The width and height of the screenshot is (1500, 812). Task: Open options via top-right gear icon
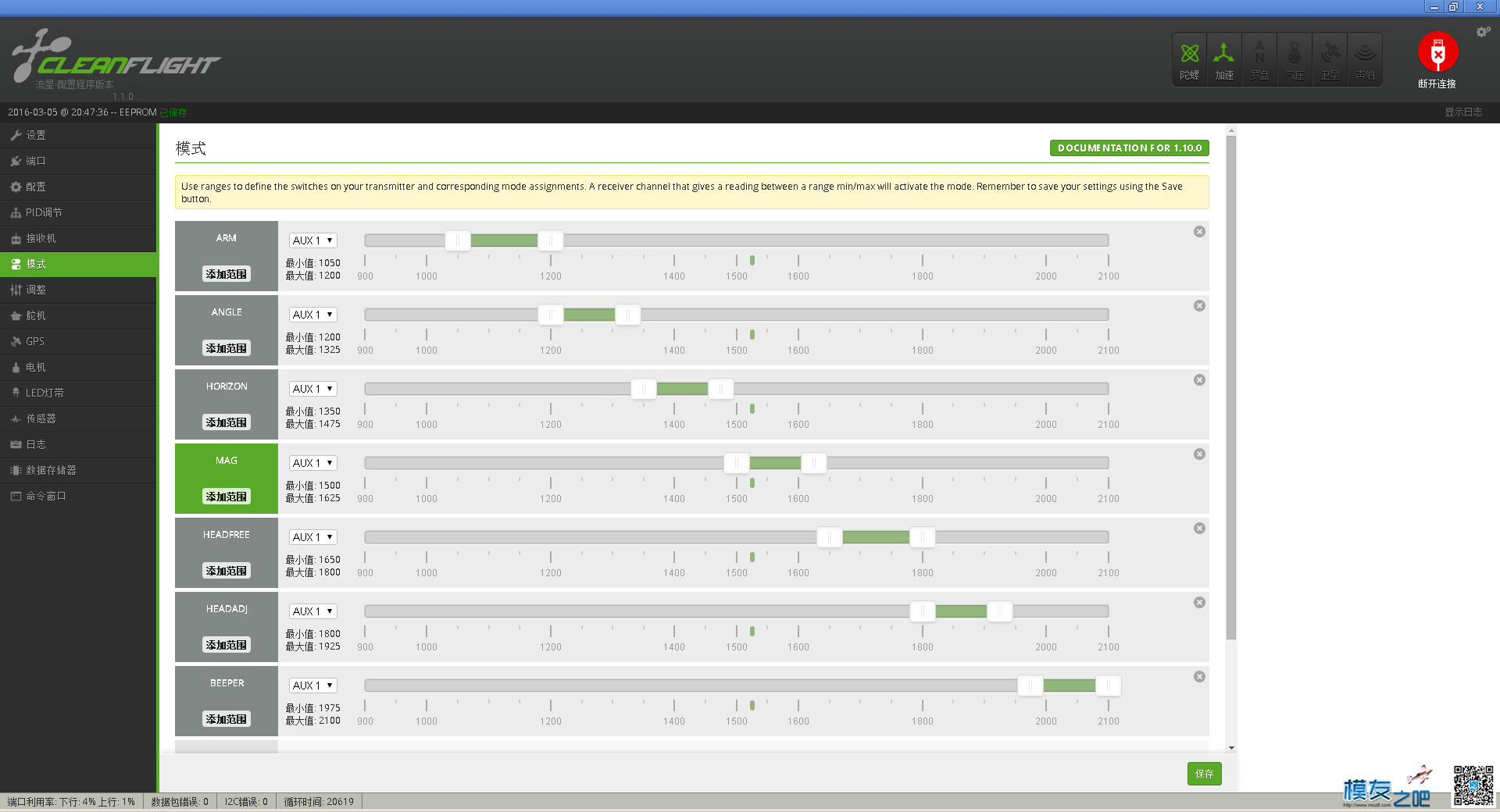tap(1483, 32)
